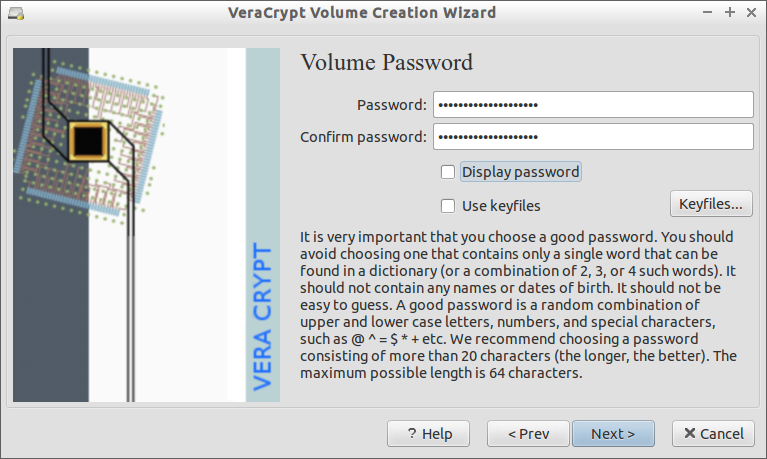The width and height of the screenshot is (767, 459).
Task: Click the gold chip graphic in artwork
Action: point(89,141)
